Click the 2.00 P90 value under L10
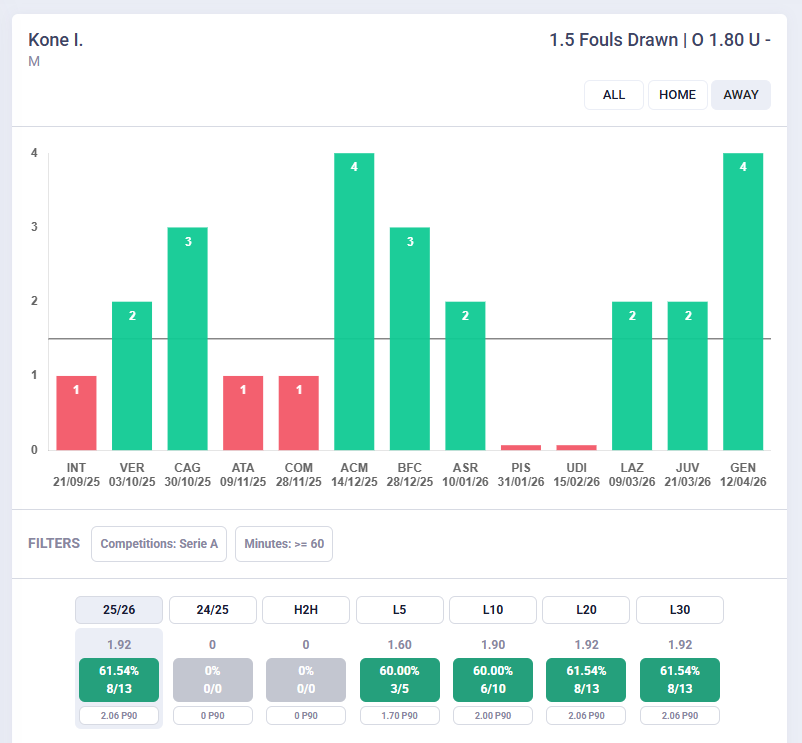 (493, 716)
